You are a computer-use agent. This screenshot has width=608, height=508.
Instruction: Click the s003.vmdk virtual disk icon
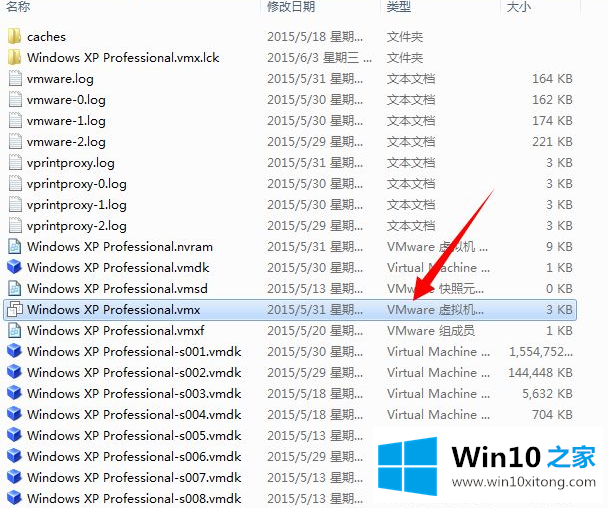(15, 393)
